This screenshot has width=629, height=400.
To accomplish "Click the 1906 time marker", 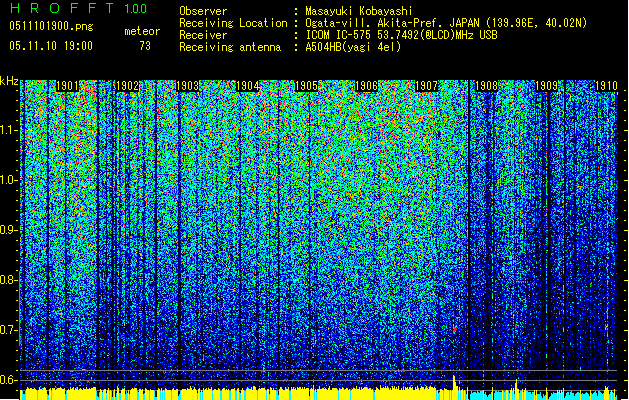I will point(366,86).
